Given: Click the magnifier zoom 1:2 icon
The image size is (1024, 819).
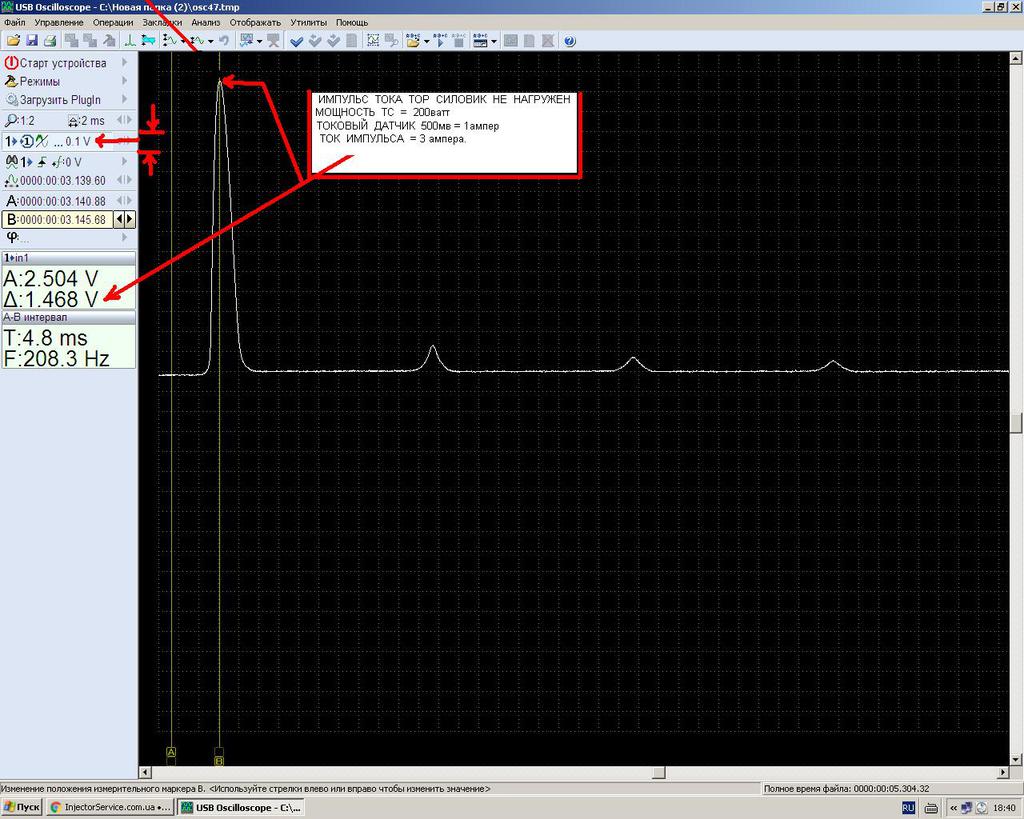Looking at the screenshot, I should coord(11,121).
